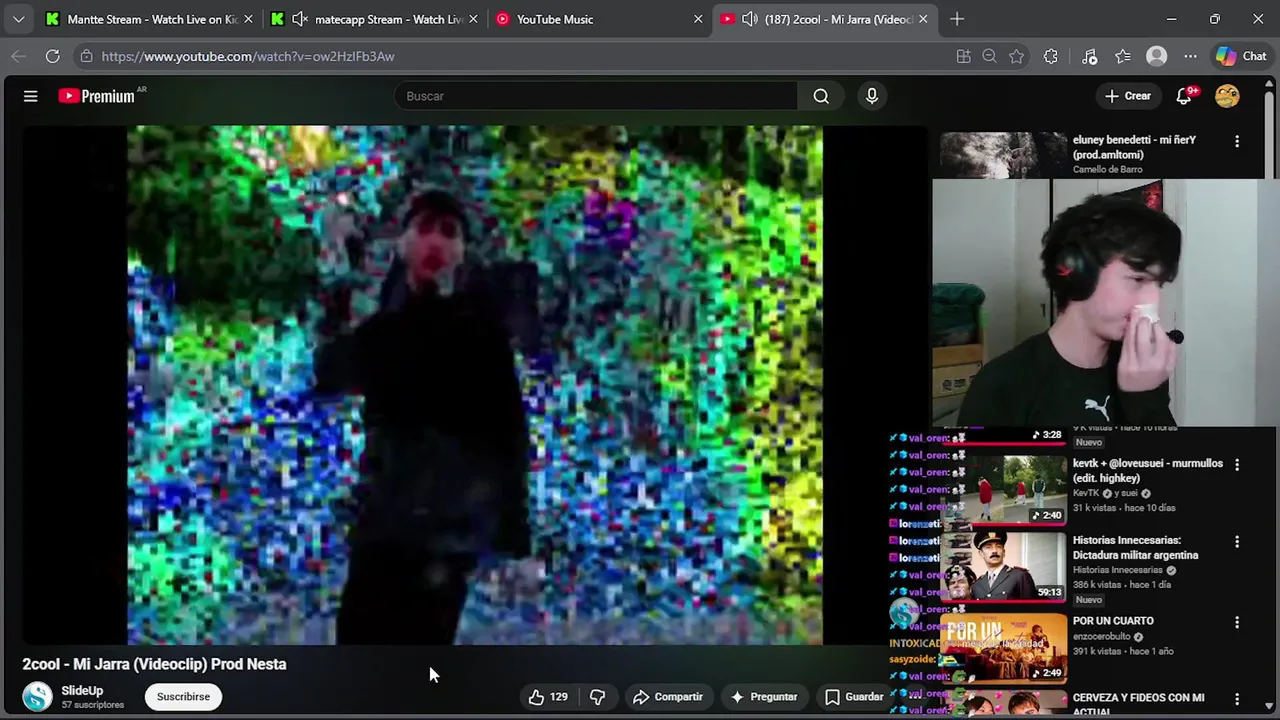
Task: Open kevtk murmullos video thumbnail
Action: click(x=1003, y=490)
